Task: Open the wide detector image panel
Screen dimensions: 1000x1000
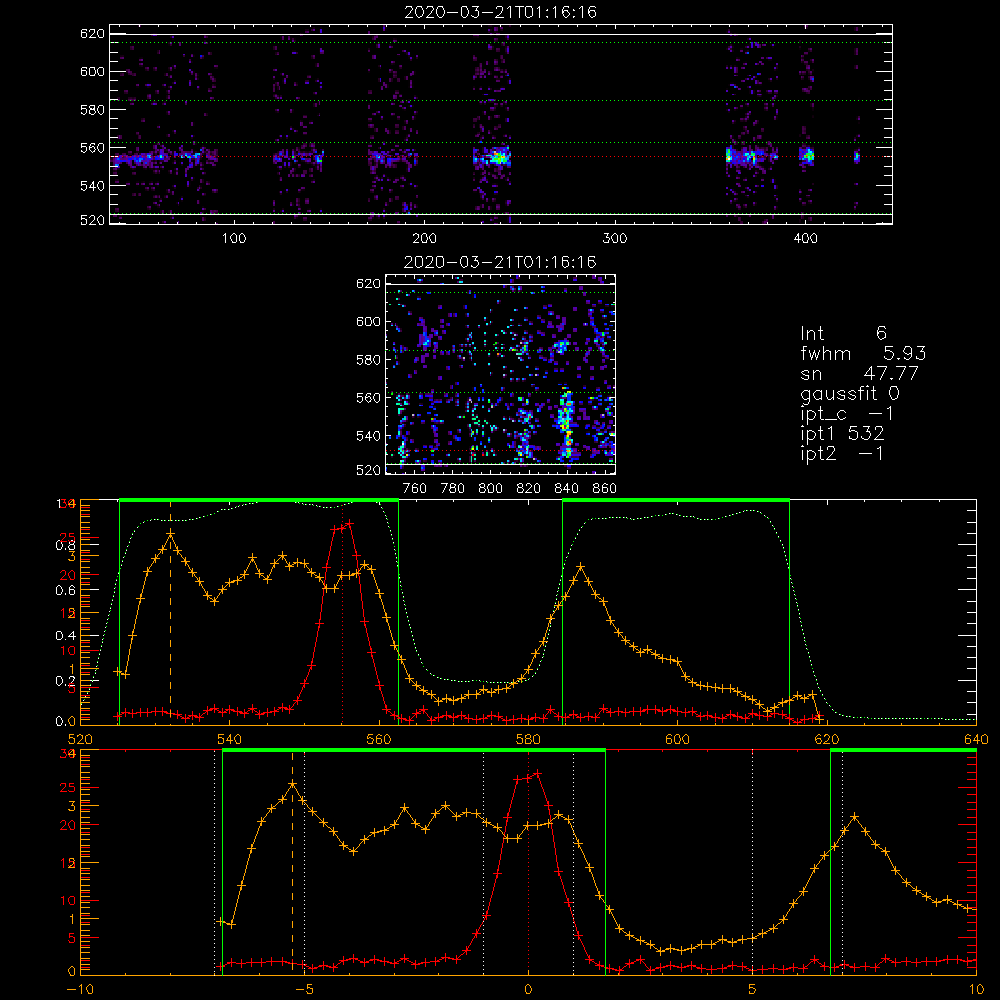Action: 501,124
